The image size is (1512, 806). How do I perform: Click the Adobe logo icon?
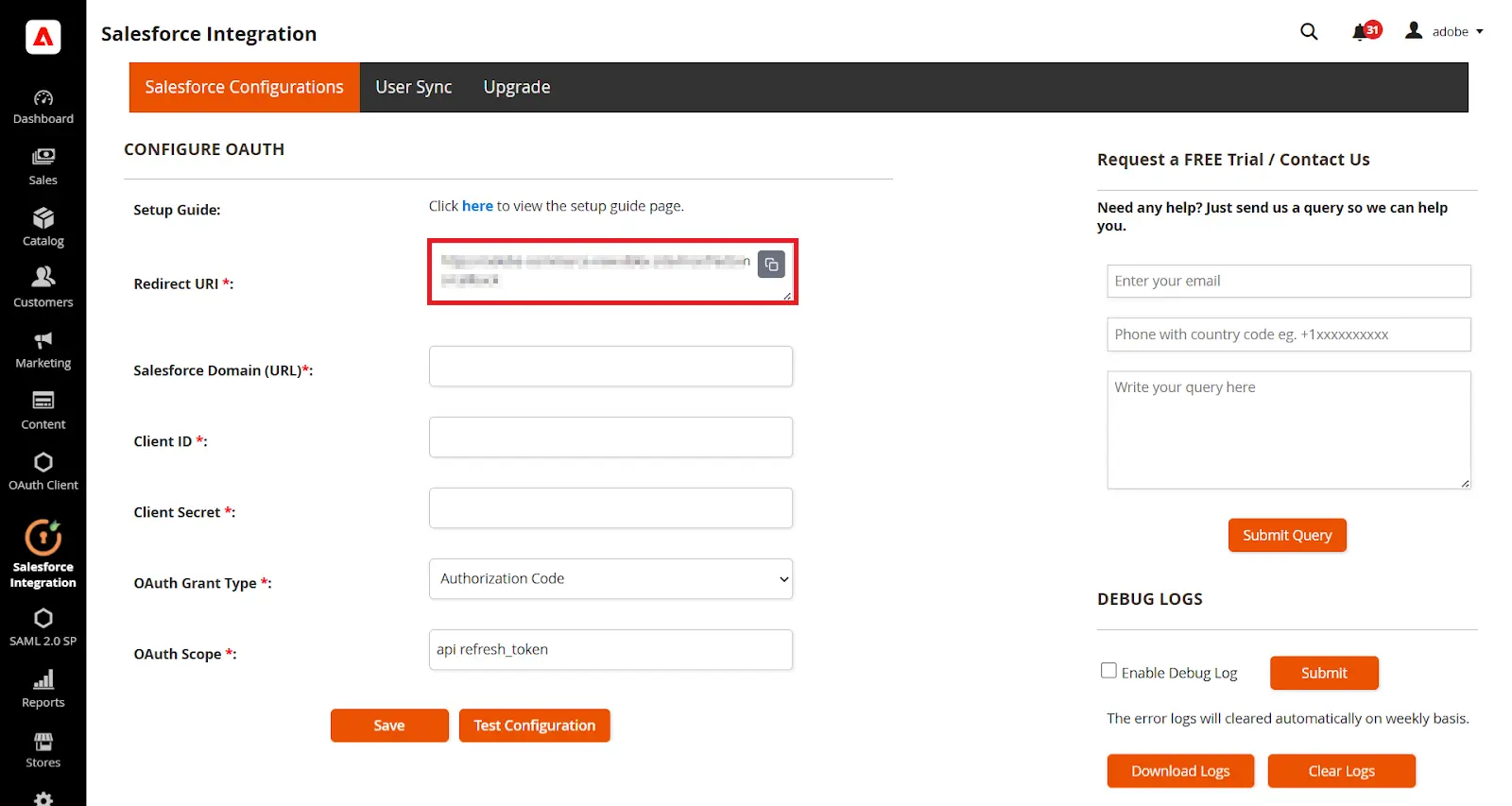pyautogui.click(x=43, y=37)
